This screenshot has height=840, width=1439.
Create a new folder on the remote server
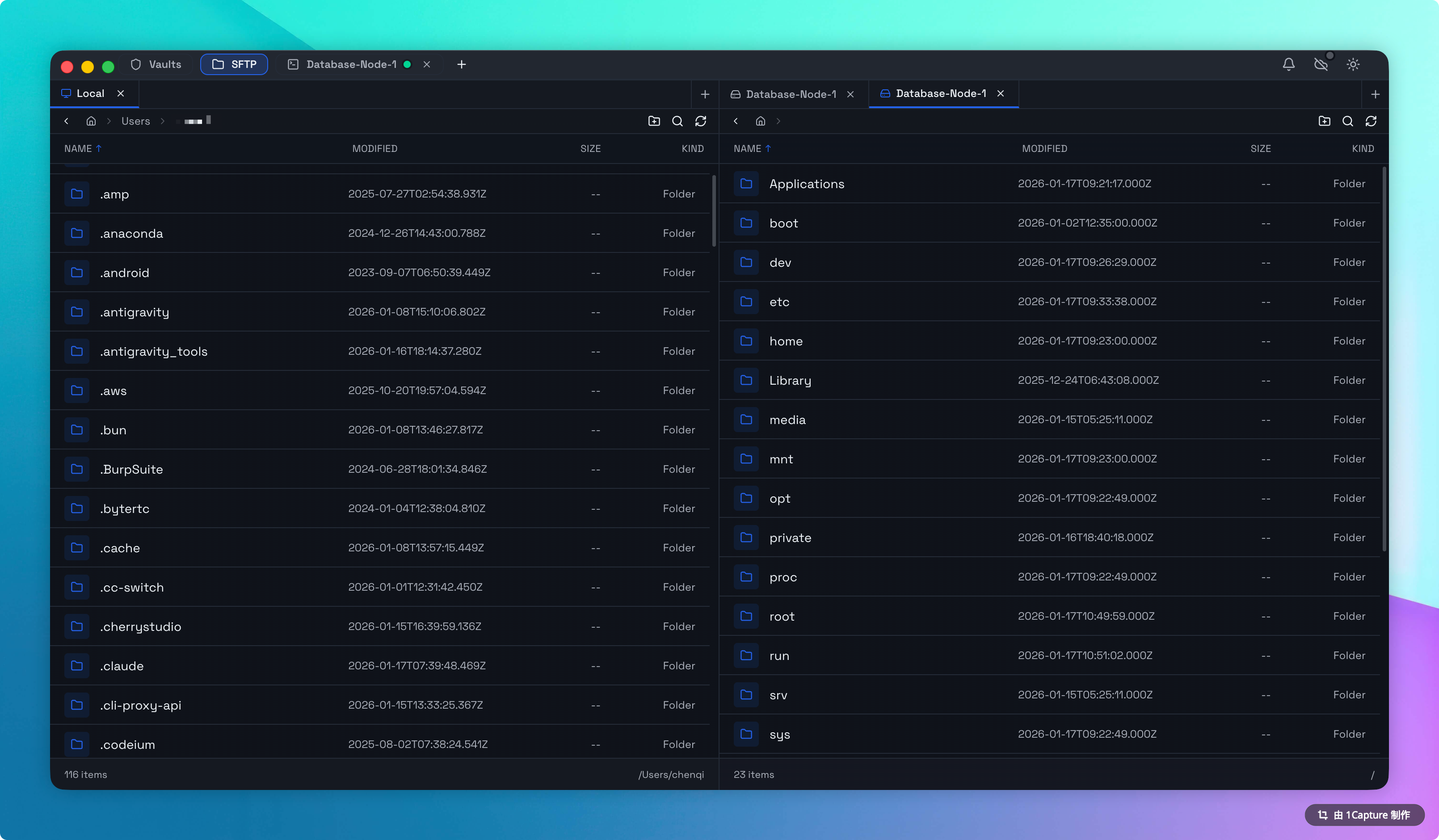[1325, 121]
